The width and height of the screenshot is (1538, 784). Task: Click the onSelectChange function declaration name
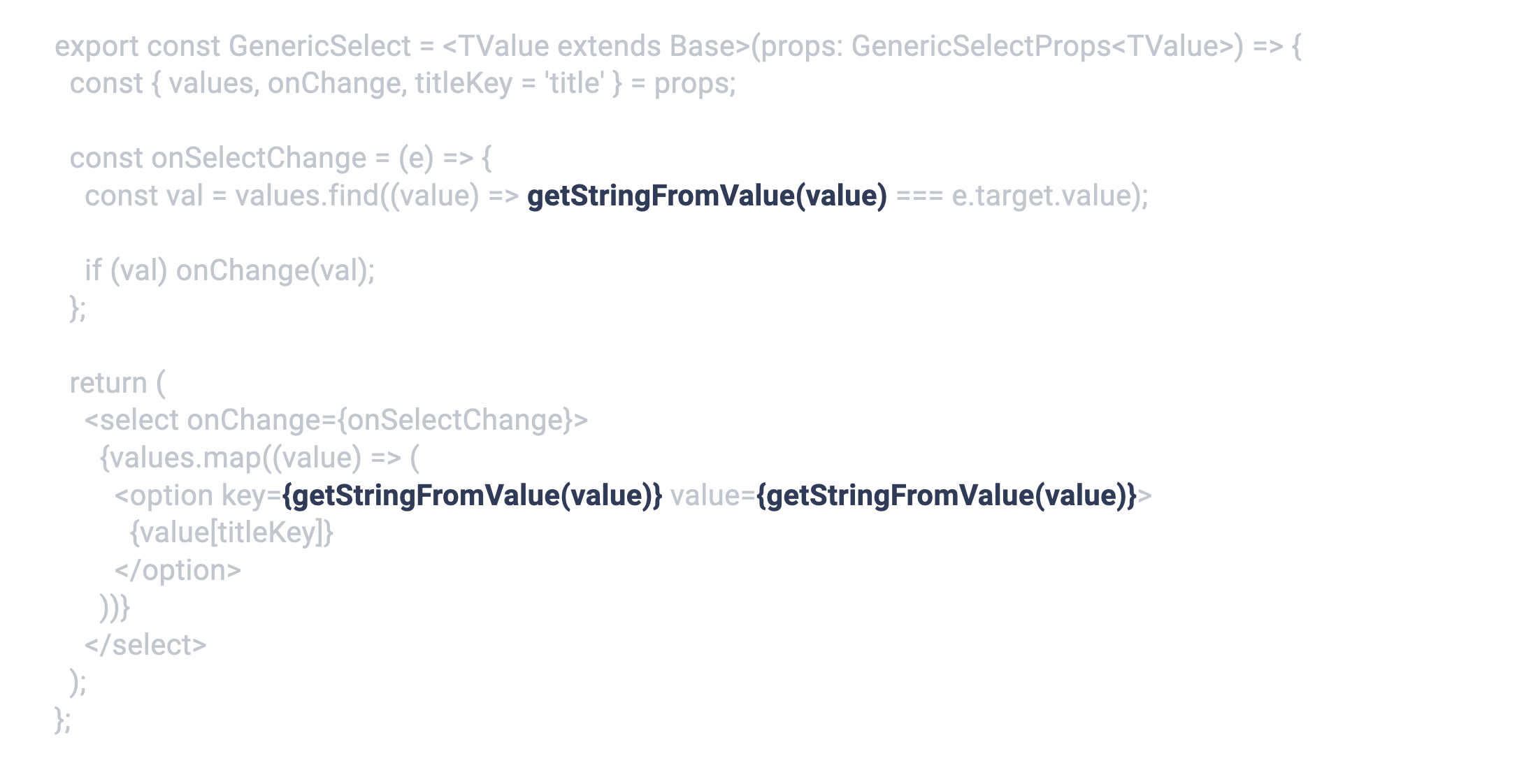pyautogui.click(x=259, y=159)
